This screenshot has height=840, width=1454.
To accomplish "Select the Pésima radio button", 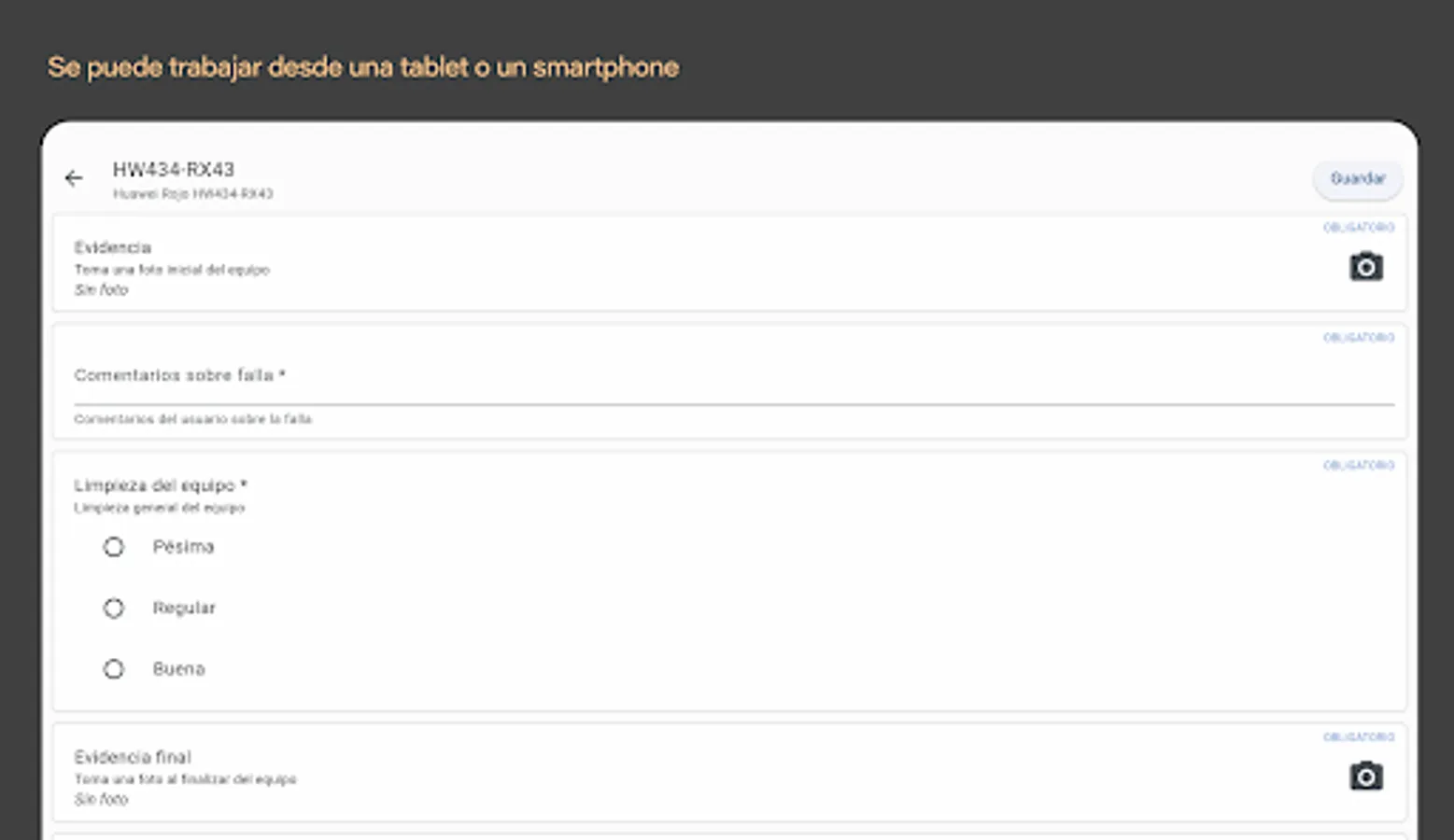I will pyautogui.click(x=114, y=547).
